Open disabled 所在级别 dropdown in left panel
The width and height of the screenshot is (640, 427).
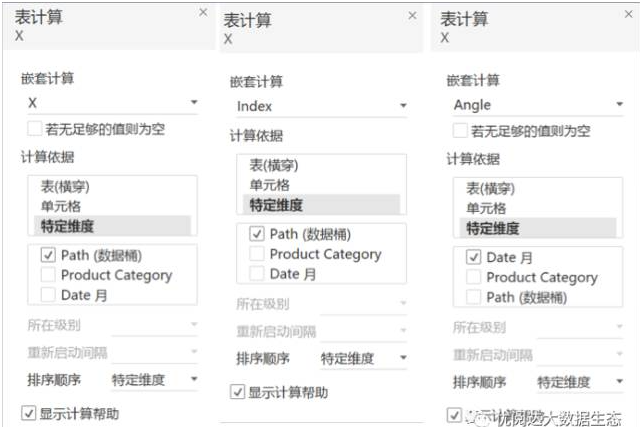click(155, 325)
